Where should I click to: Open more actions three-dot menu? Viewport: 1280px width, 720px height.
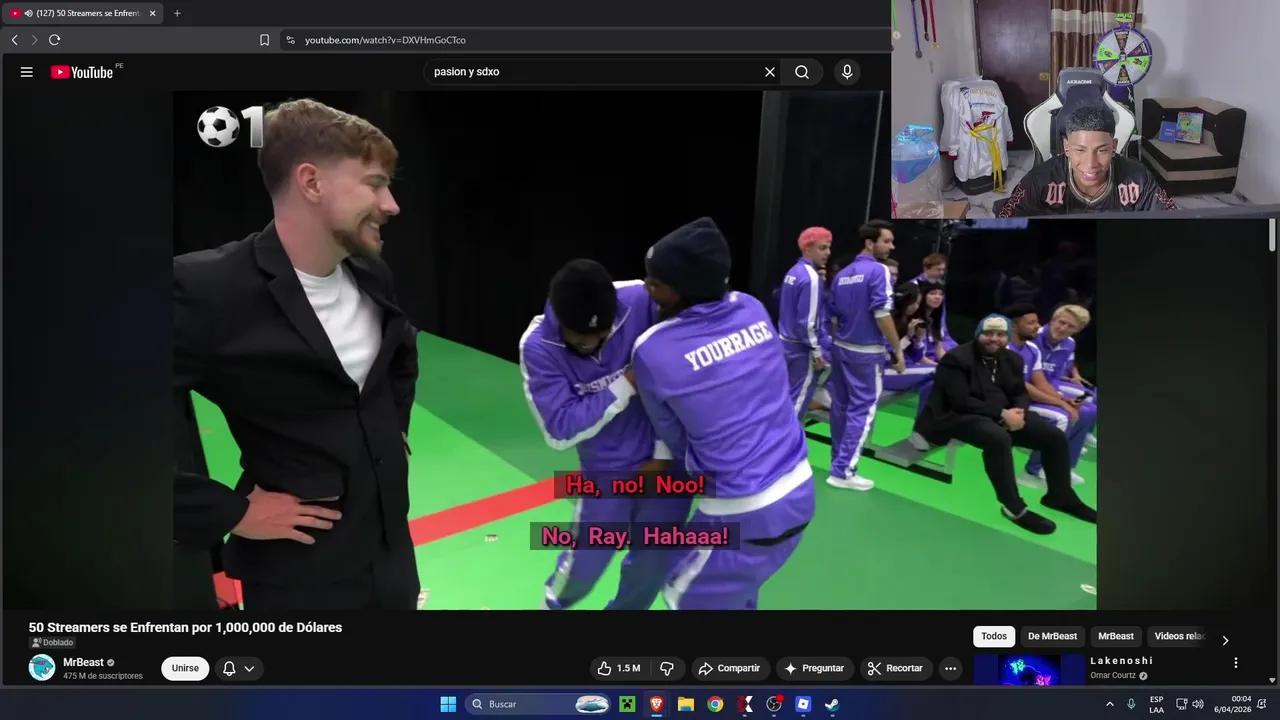click(951, 668)
